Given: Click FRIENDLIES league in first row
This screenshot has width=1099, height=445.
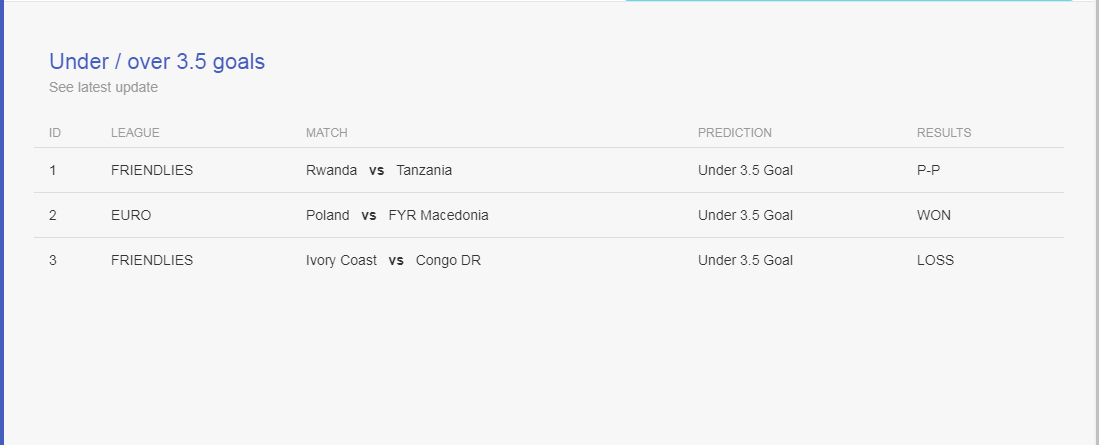Looking at the screenshot, I should tap(152, 170).
